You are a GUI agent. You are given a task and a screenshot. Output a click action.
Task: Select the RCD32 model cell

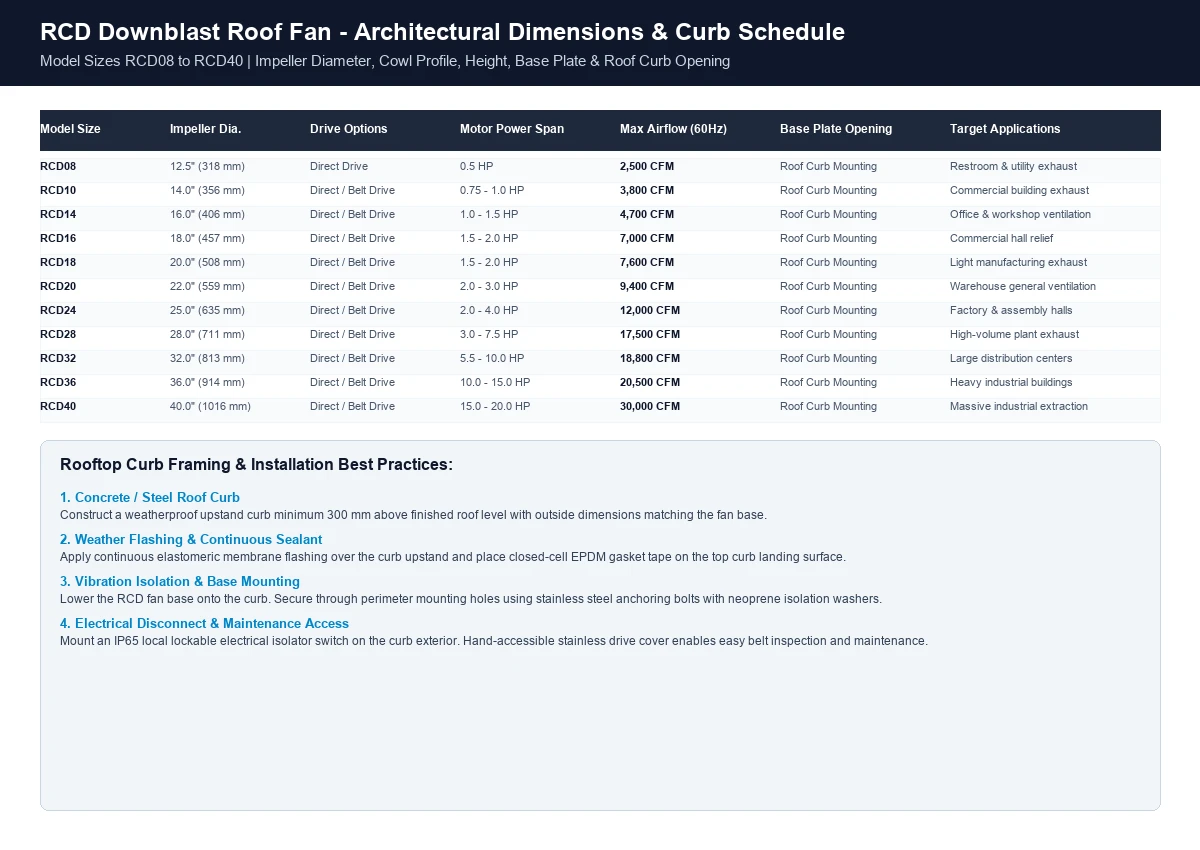tap(58, 358)
